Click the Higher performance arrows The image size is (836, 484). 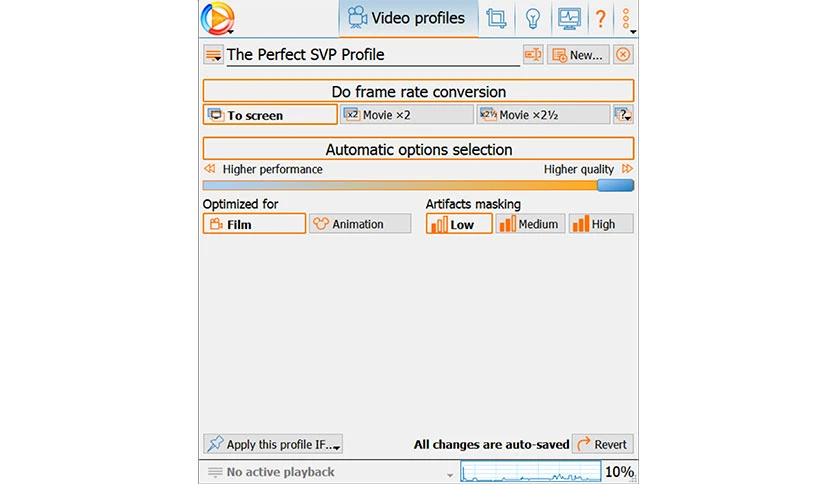(x=210, y=169)
